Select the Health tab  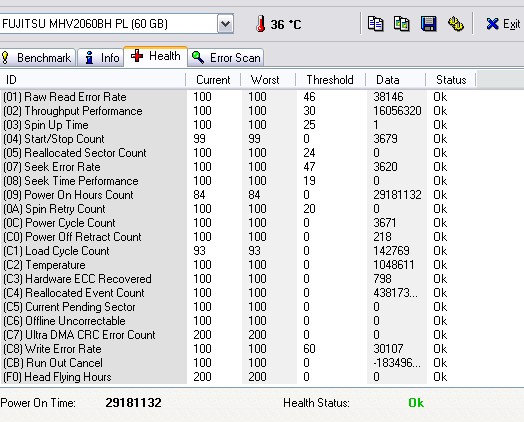(156, 56)
